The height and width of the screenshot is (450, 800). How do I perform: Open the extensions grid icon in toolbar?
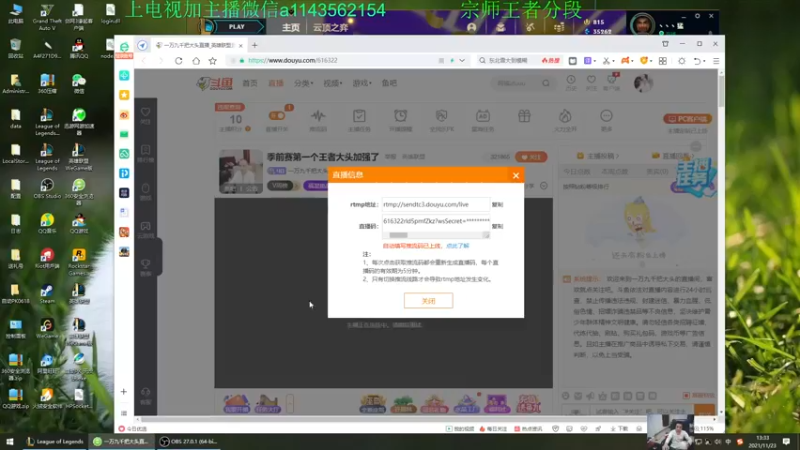[663, 61]
